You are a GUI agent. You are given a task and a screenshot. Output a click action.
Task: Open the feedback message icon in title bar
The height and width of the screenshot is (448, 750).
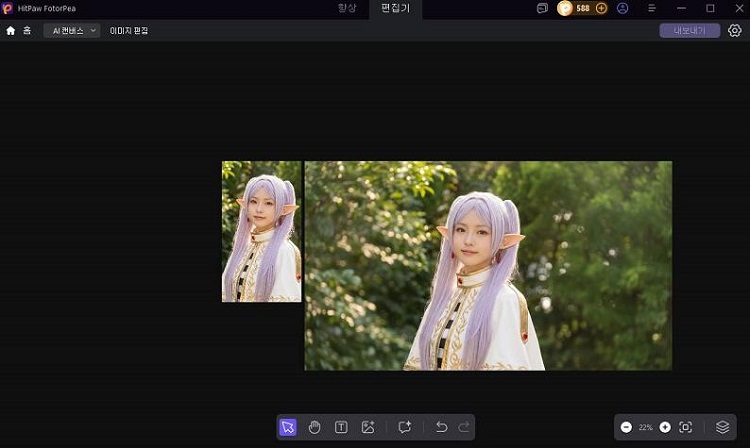(542, 8)
